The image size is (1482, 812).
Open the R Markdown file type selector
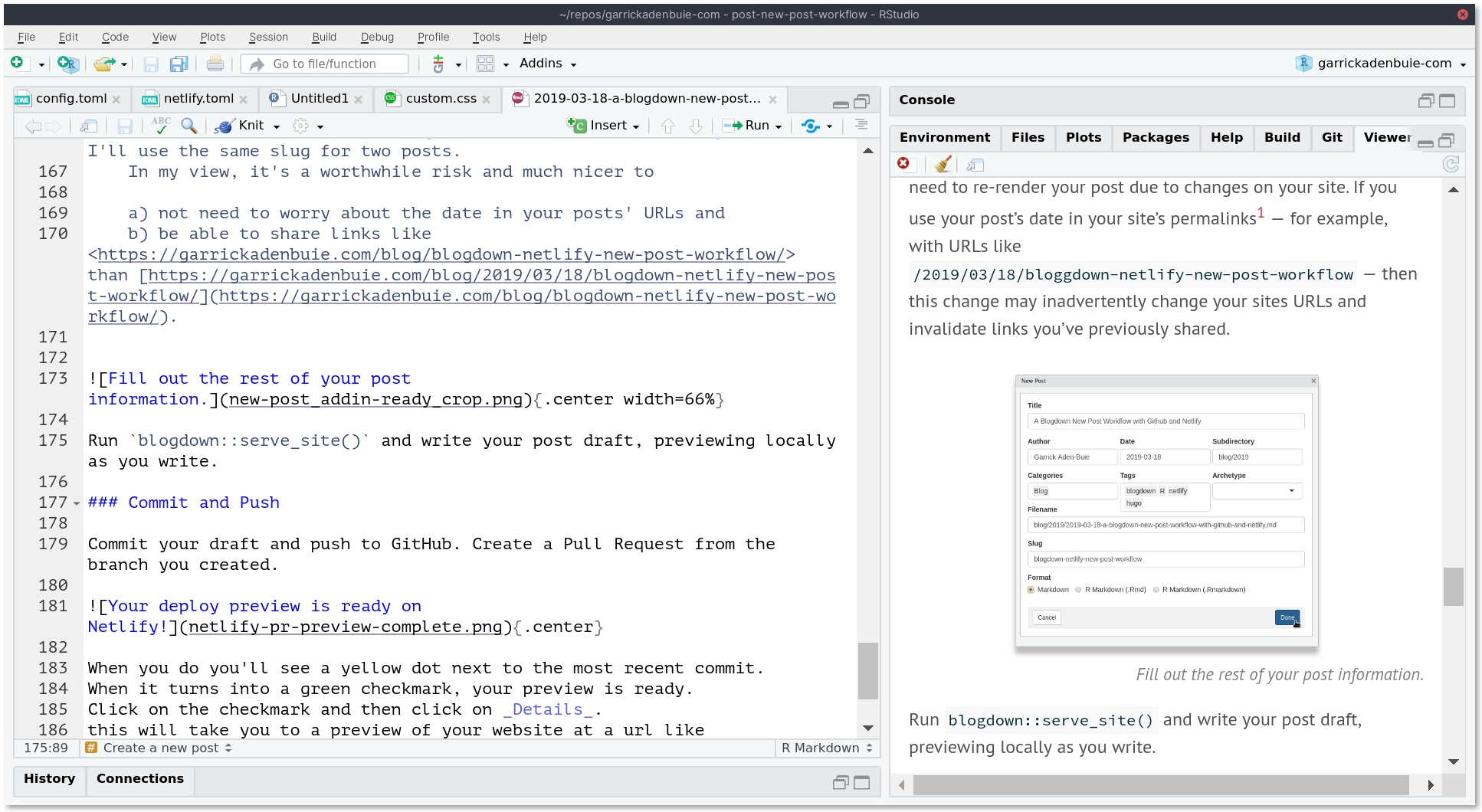(827, 748)
